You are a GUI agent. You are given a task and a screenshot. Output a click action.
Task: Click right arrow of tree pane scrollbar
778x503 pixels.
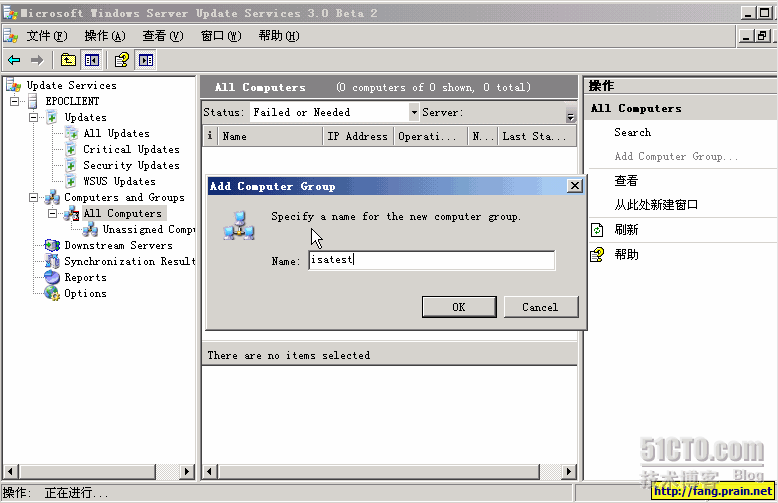(x=187, y=471)
